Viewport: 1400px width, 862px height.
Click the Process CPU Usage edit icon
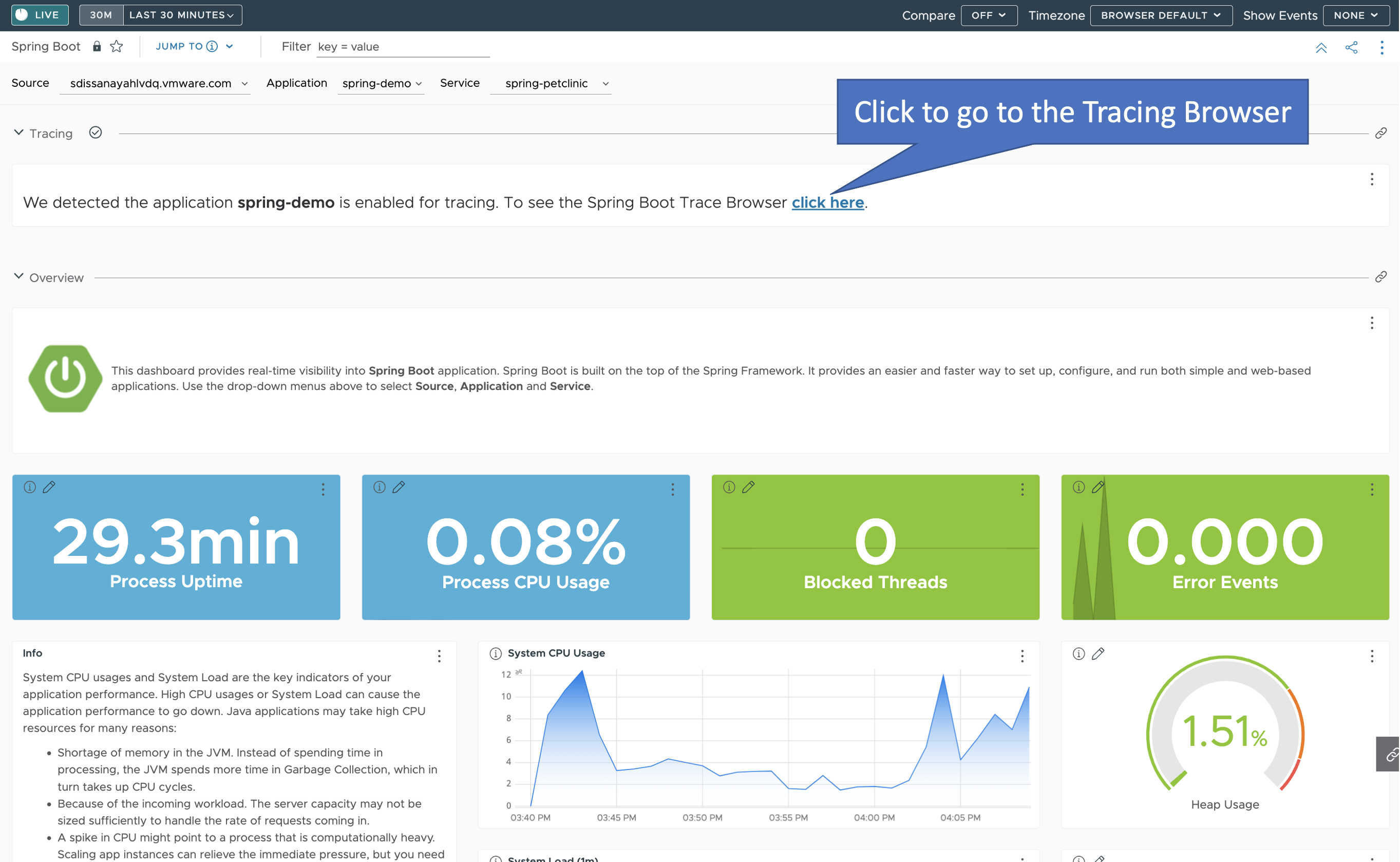point(398,487)
